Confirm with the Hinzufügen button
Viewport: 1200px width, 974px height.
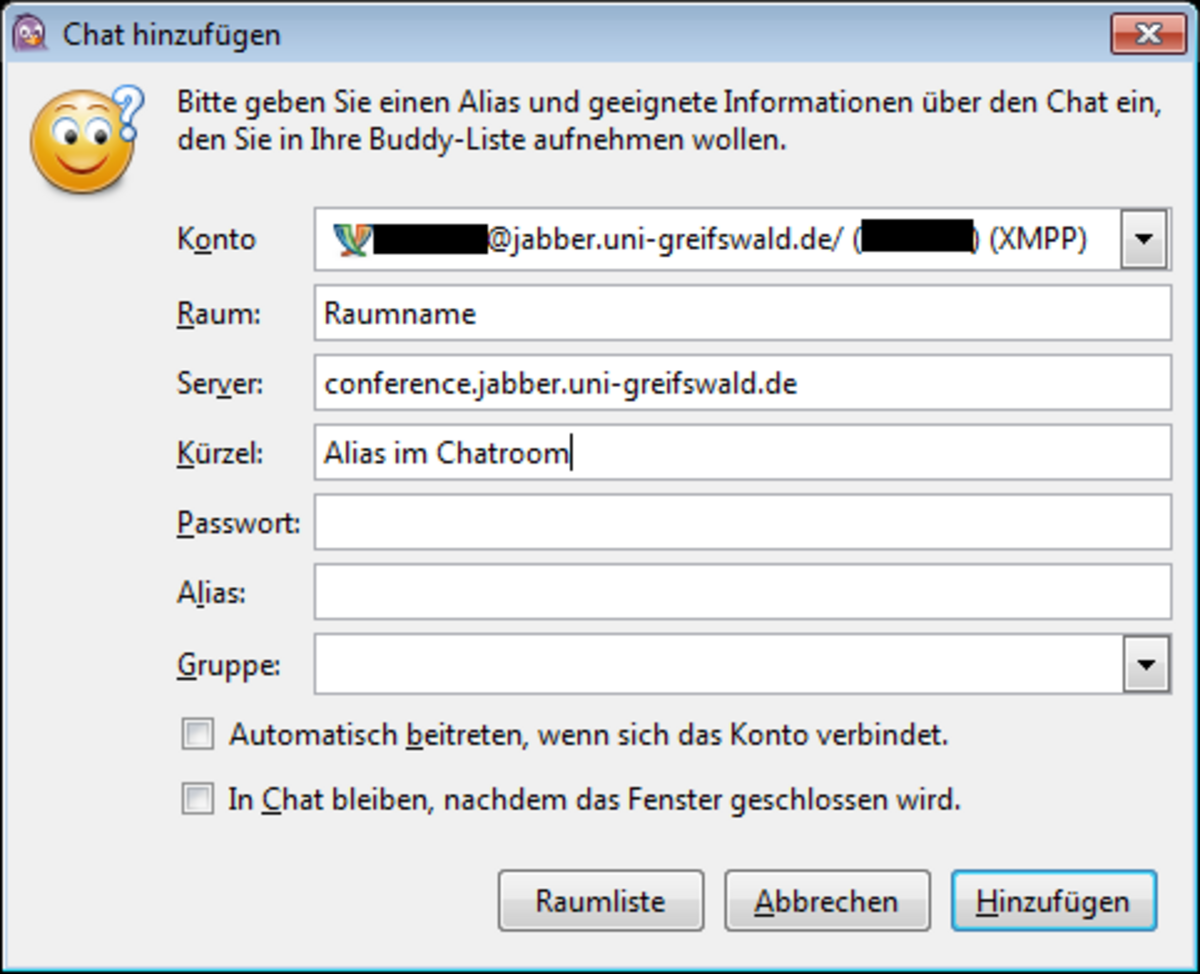pyautogui.click(x=1053, y=901)
